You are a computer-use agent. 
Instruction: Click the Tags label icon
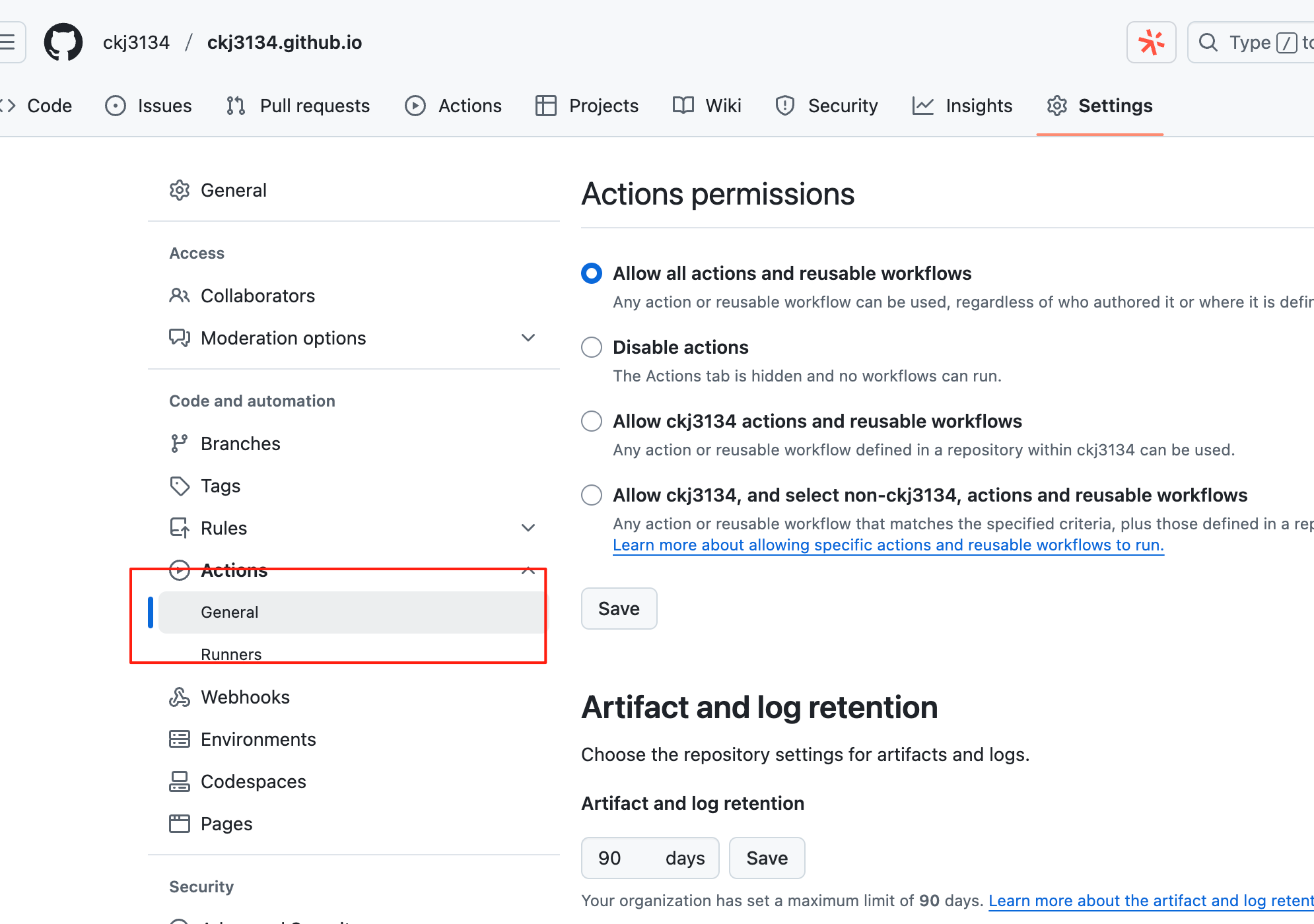[x=180, y=486]
